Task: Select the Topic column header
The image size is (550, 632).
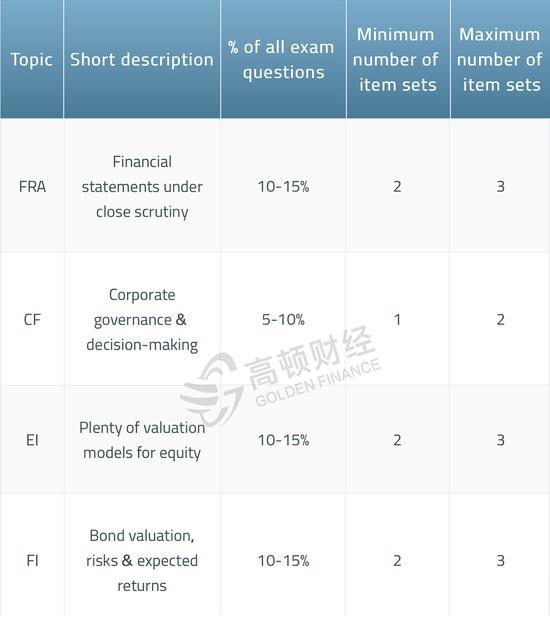Action: coord(31,59)
